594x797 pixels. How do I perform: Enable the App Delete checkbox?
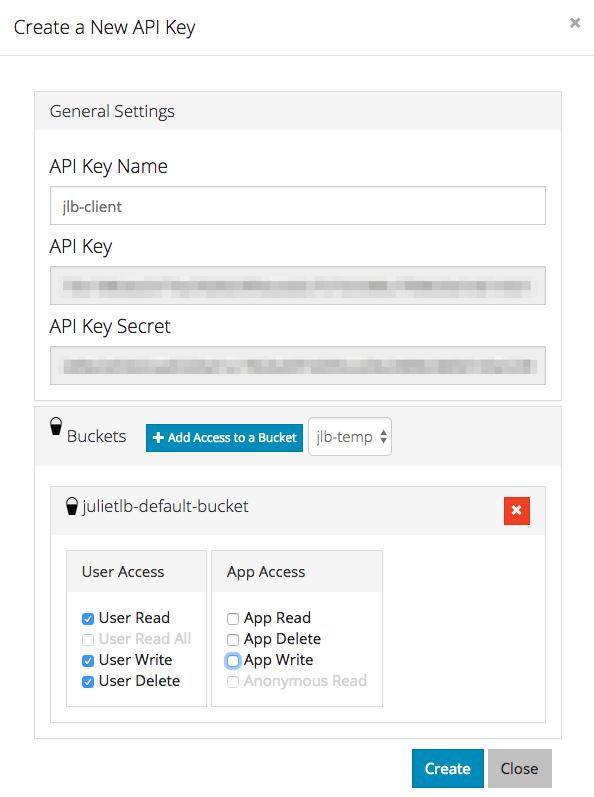pyautogui.click(x=233, y=639)
